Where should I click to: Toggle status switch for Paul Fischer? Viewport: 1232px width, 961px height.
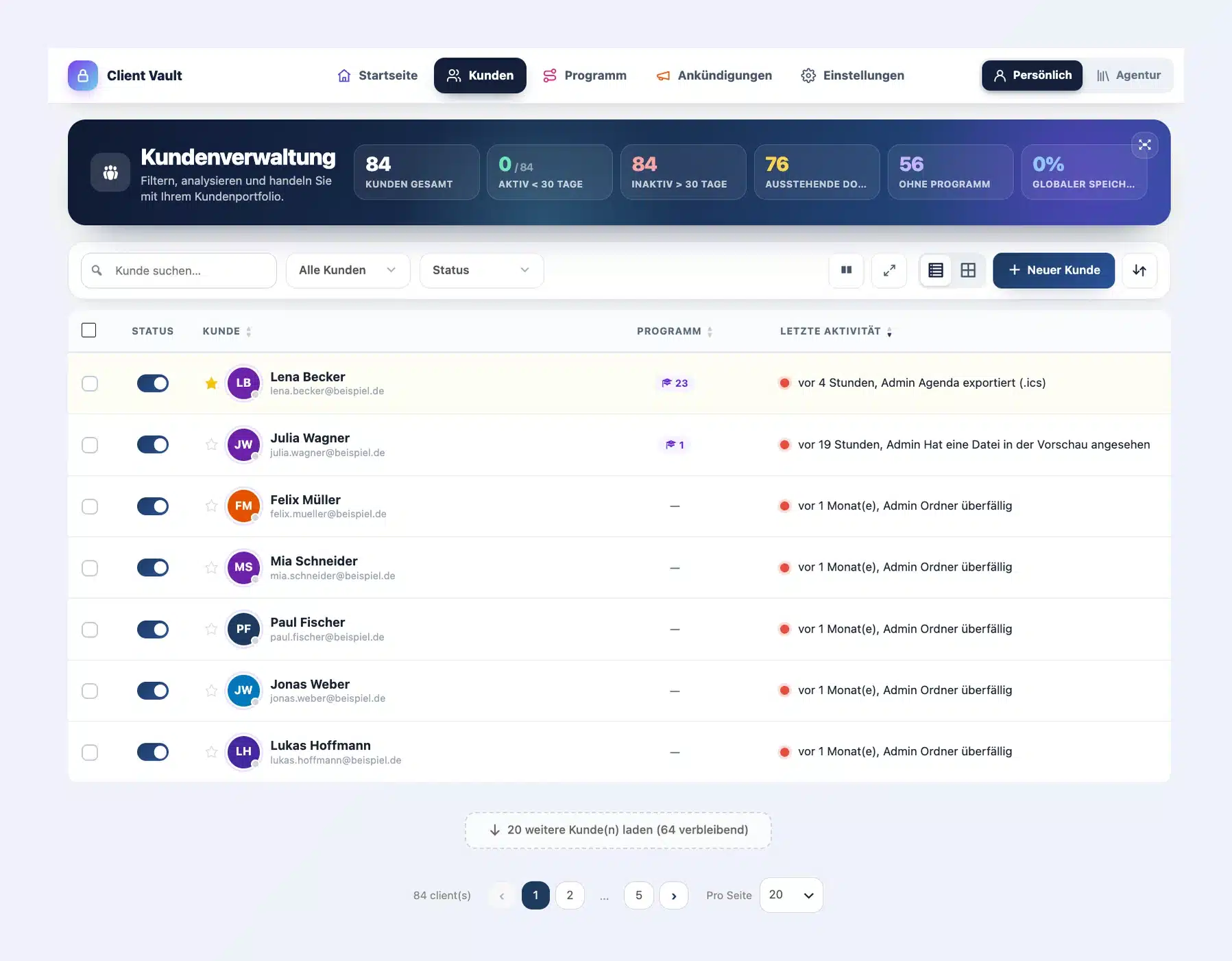click(x=153, y=629)
